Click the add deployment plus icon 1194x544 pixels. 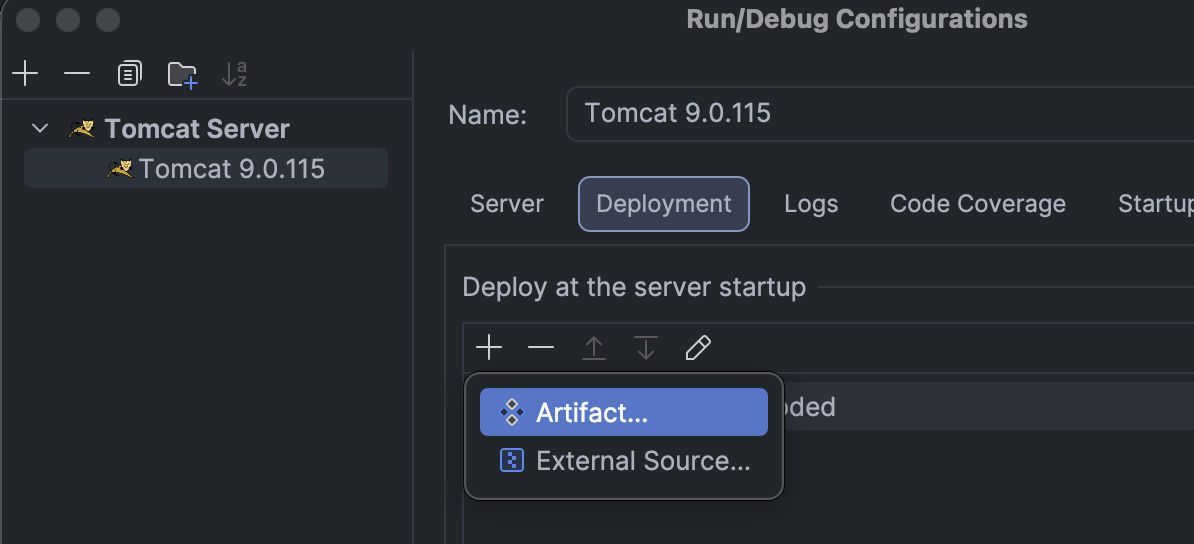[488, 347]
